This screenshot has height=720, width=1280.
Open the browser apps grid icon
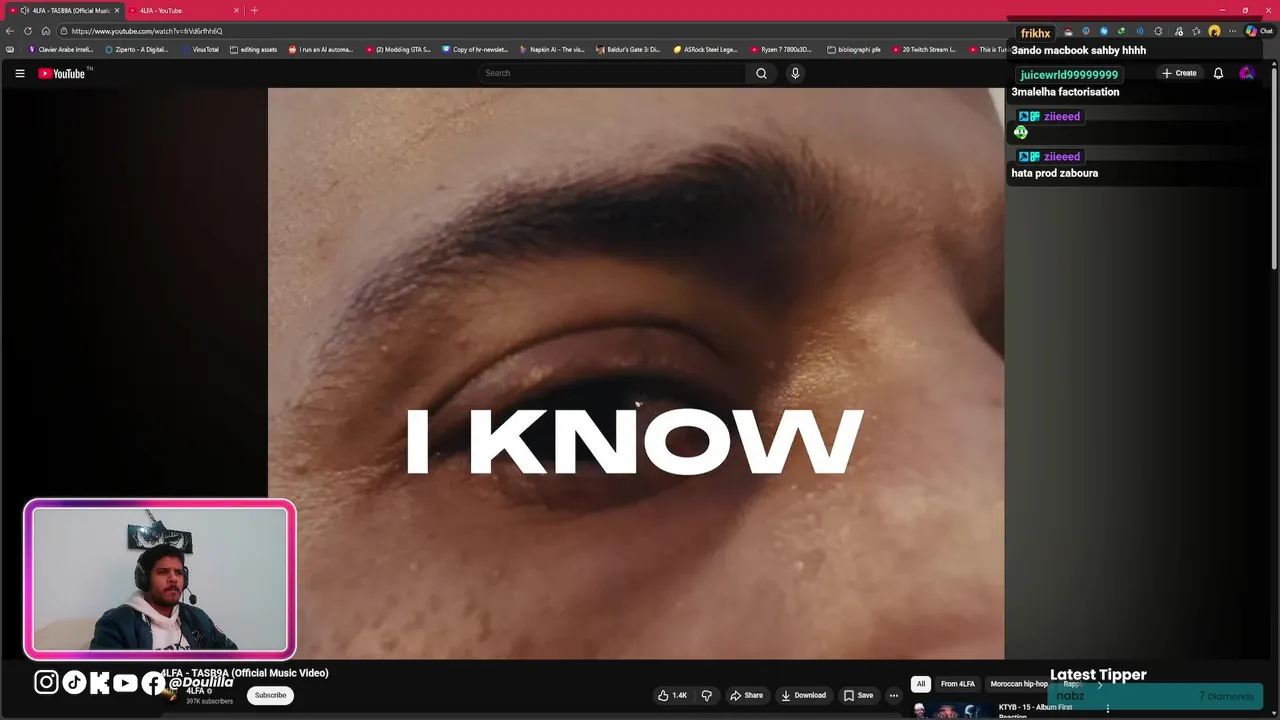click(x=10, y=49)
